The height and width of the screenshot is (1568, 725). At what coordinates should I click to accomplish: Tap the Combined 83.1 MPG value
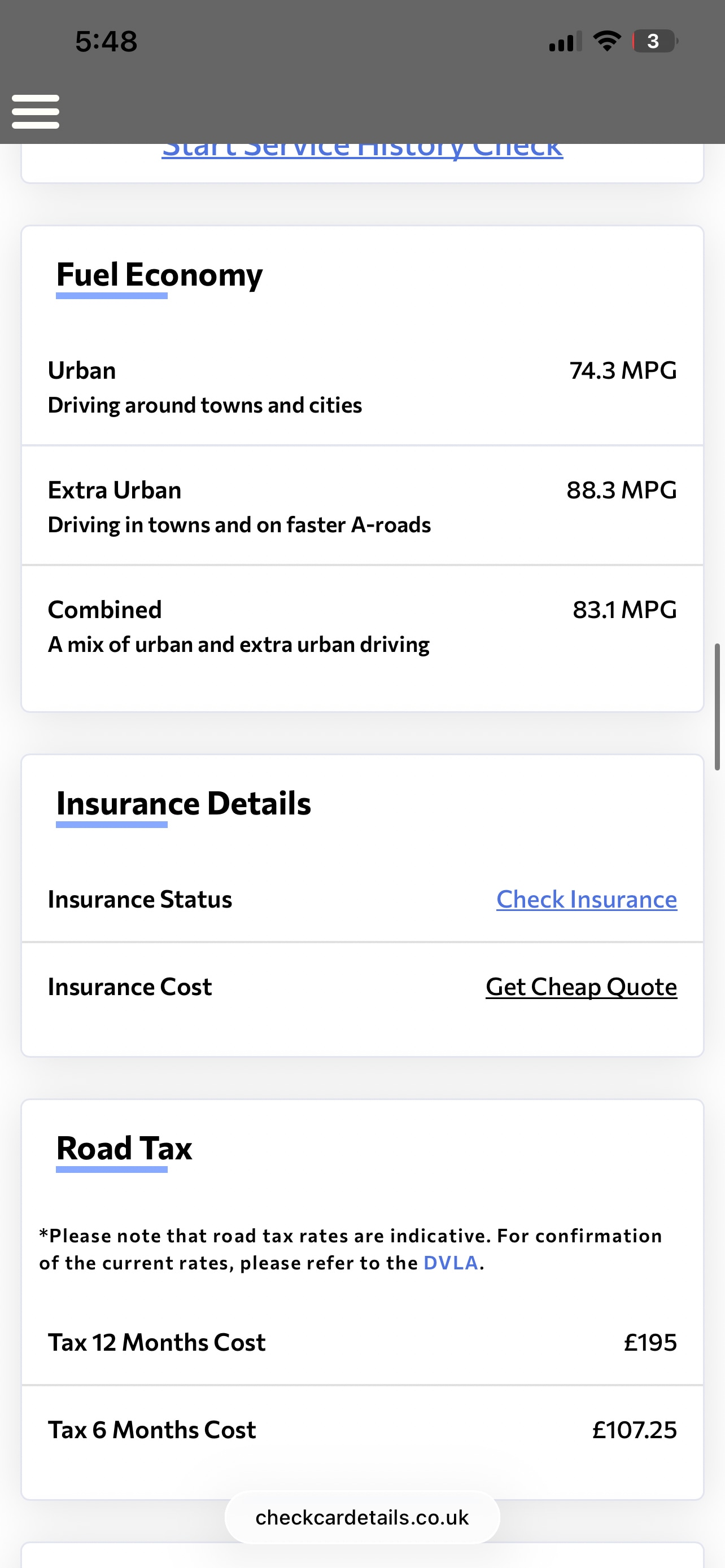pyautogui.click(x=624, y=609)
